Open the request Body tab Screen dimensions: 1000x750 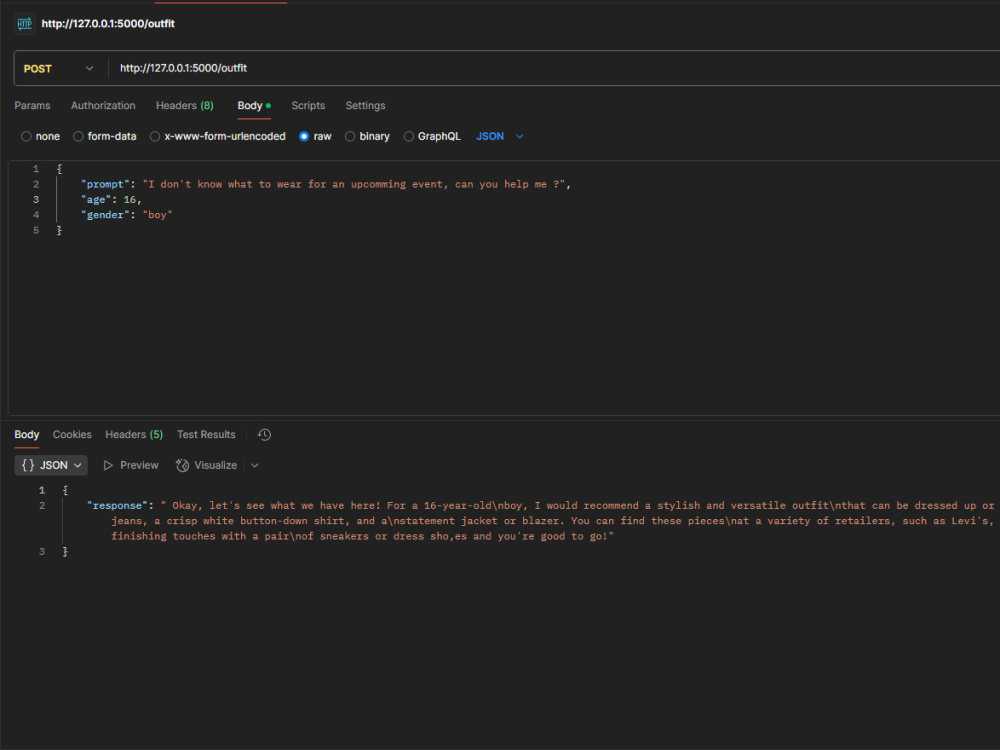[250, 106]
